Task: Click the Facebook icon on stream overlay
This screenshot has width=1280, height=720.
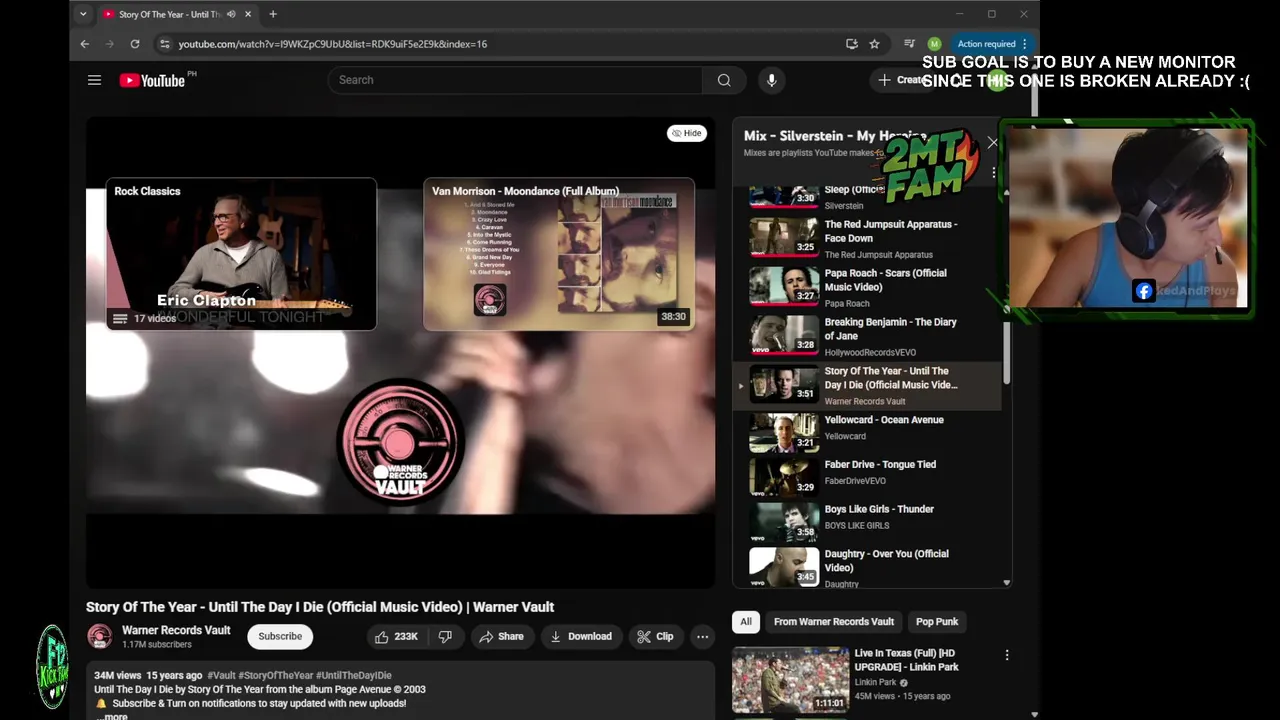Action: pos(1144,291)
